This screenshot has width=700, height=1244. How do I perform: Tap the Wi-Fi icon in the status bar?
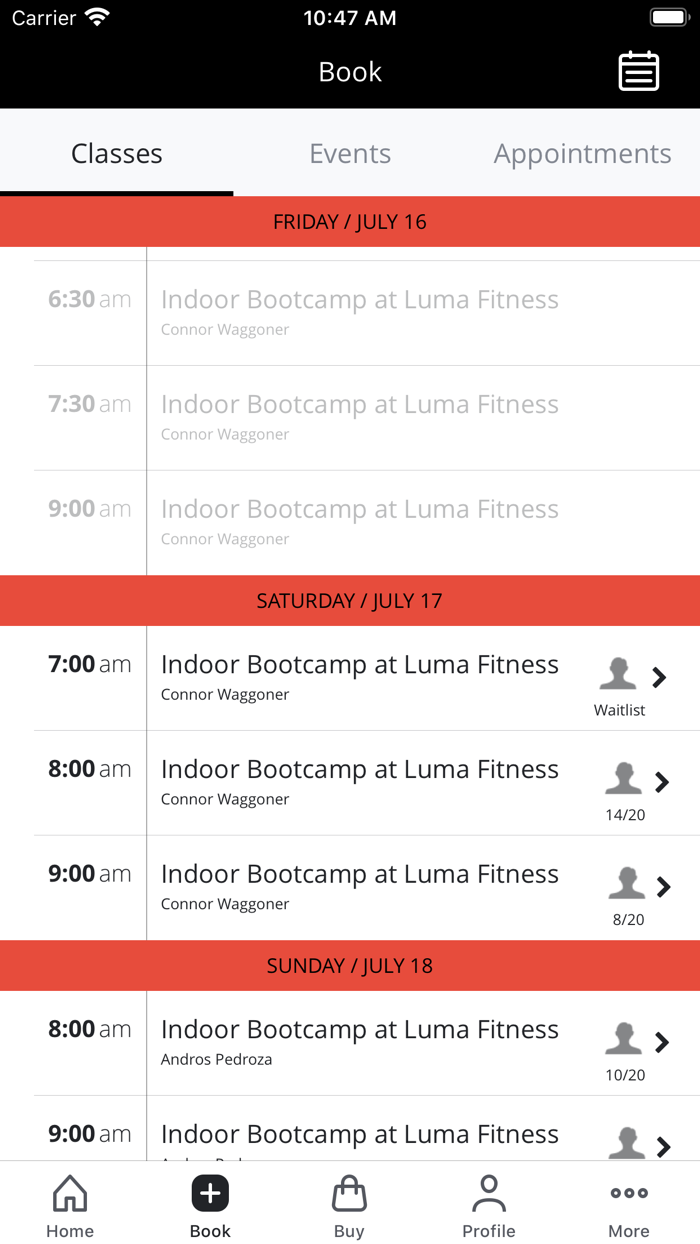(97, 16)
